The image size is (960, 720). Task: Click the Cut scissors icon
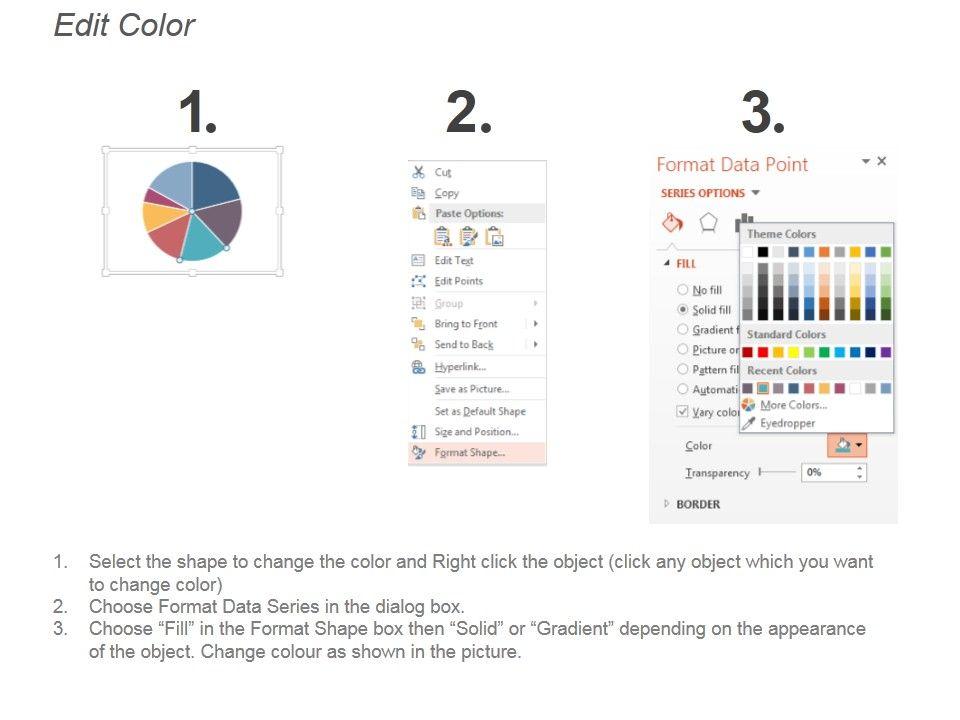point(419,172)
